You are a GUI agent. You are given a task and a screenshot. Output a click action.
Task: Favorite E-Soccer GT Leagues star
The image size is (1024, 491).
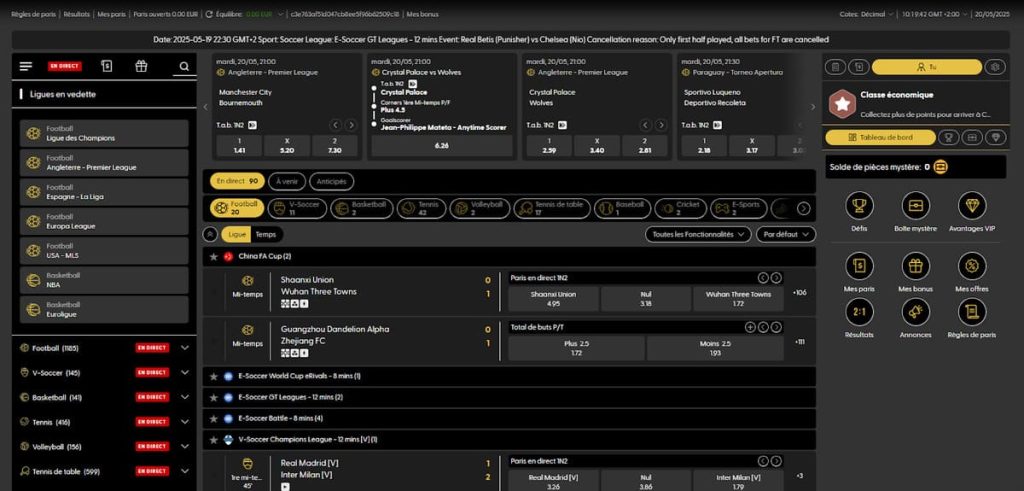pyautogui.click(x=214, y=397)
